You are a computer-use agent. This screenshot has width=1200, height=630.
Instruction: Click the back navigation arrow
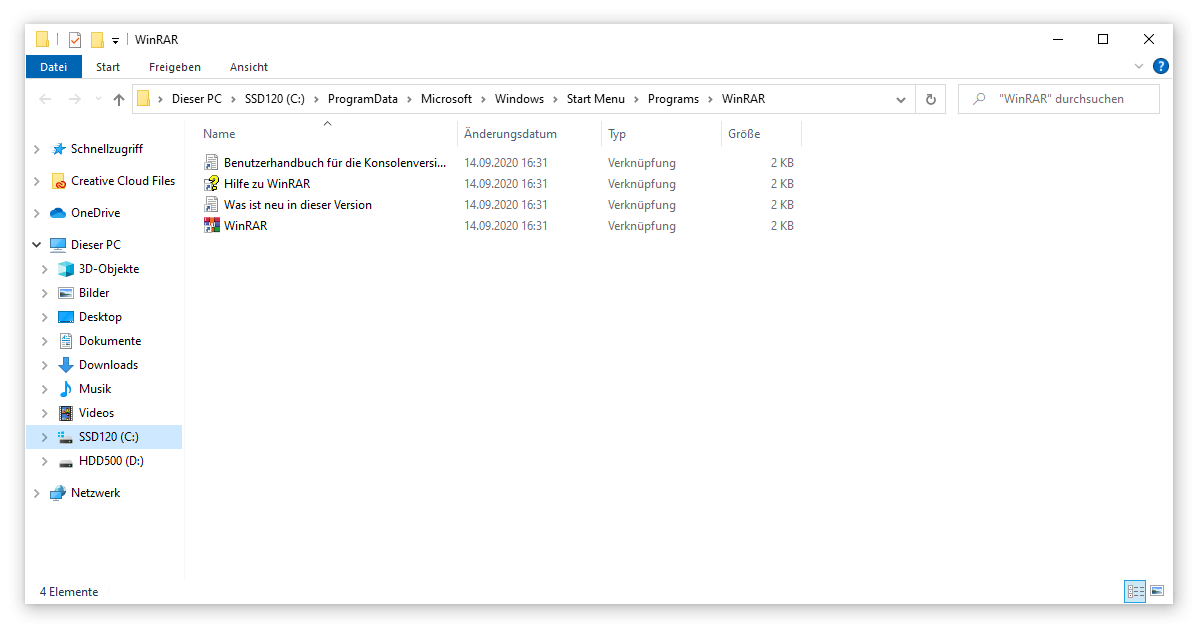tap(44, 98)
